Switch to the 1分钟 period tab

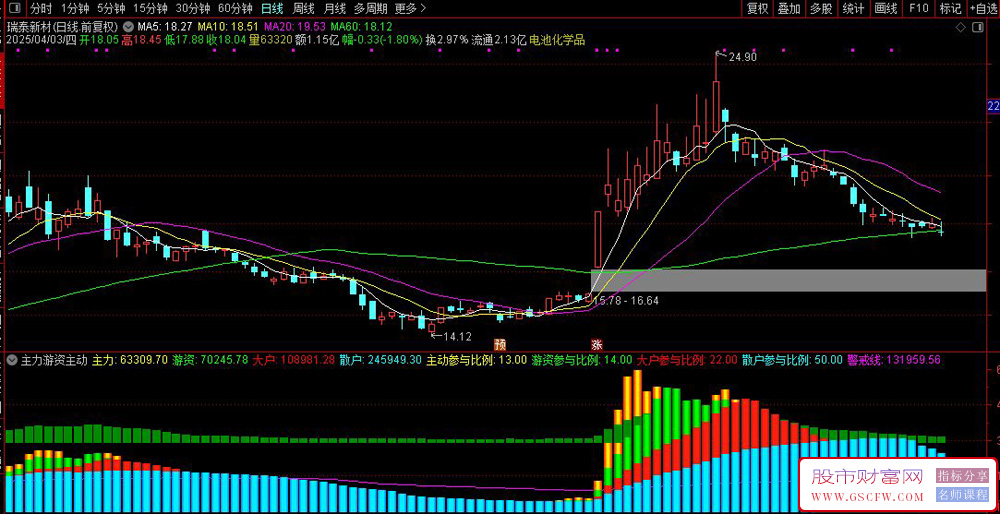(x=75, y=8)
